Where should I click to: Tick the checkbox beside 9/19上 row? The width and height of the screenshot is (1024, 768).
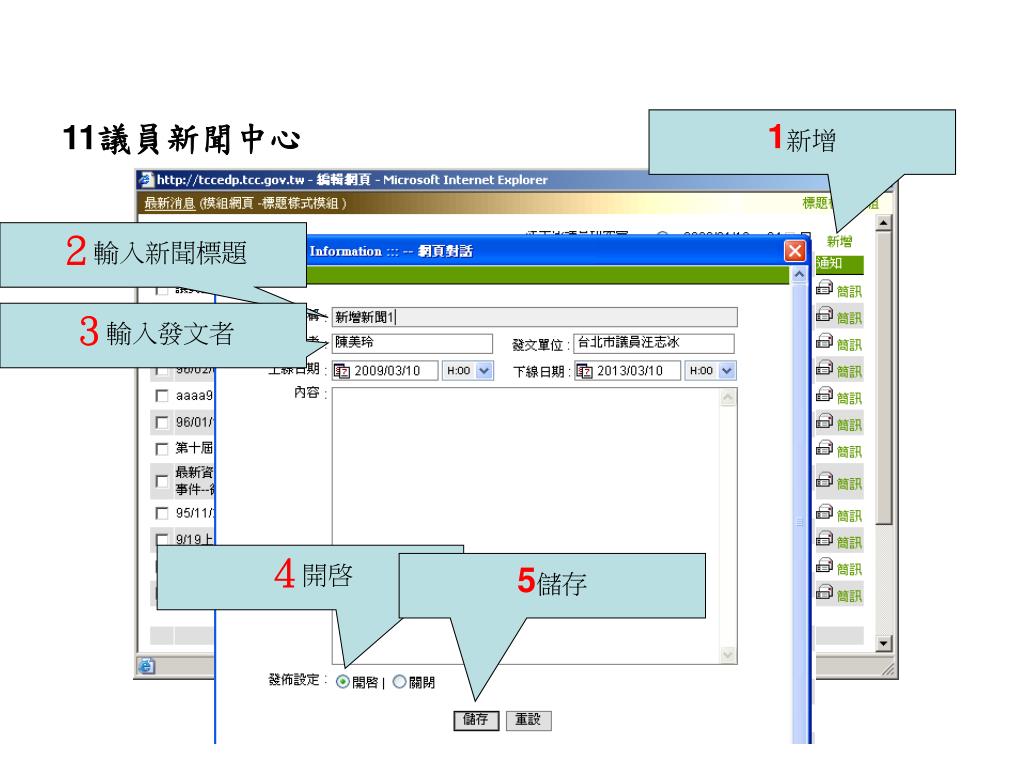(x=161, y=539)
